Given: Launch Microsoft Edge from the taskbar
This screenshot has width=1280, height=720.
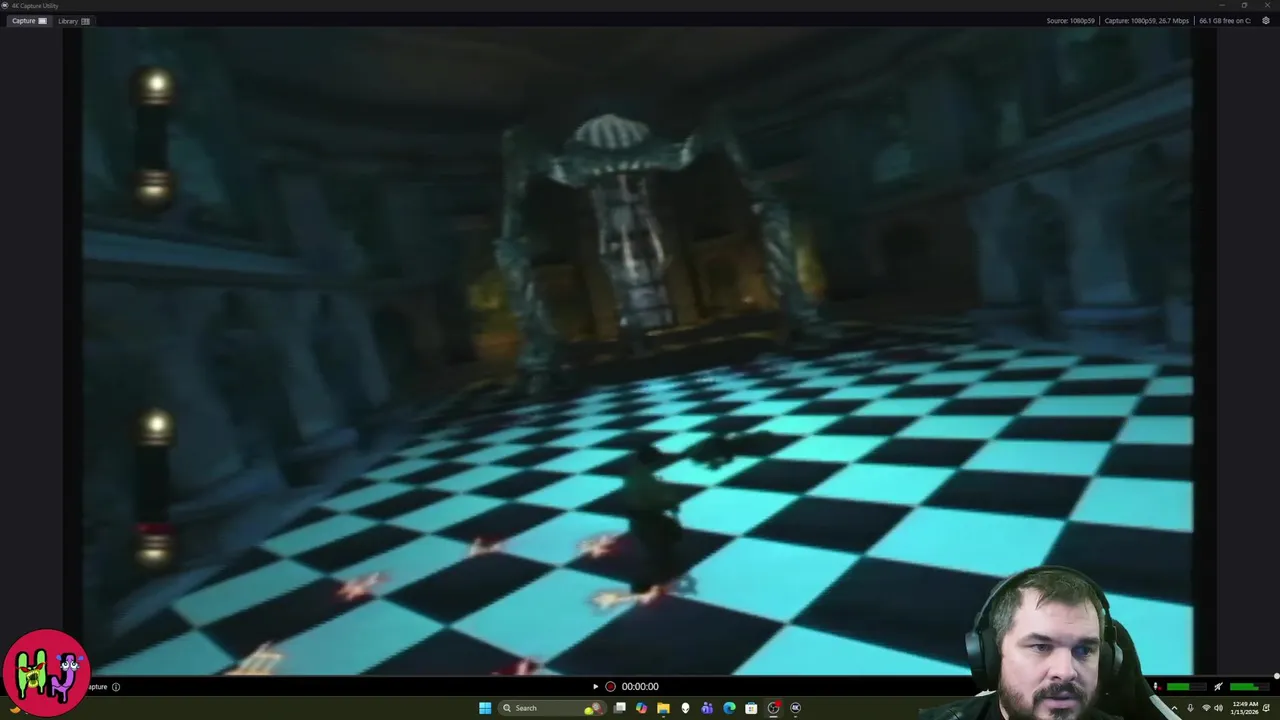Looking at the screenshot, I should coord(729,708).
